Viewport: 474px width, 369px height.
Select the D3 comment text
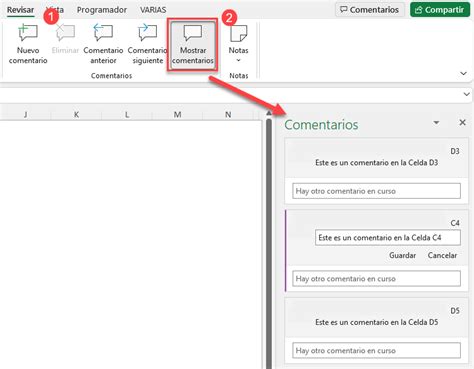point(376,163)
